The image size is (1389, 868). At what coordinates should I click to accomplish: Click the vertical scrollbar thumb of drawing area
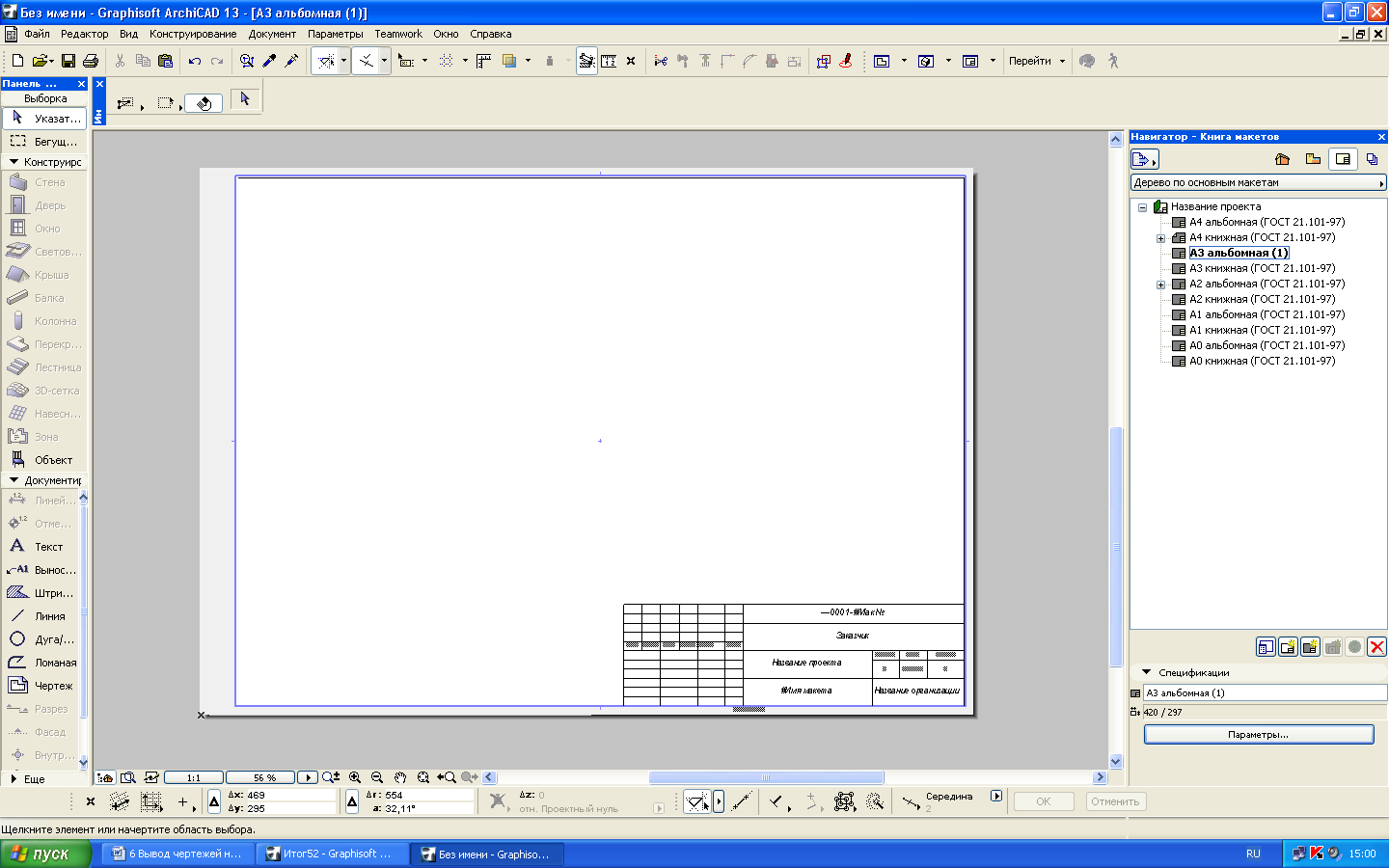(x=1116, y=546)
